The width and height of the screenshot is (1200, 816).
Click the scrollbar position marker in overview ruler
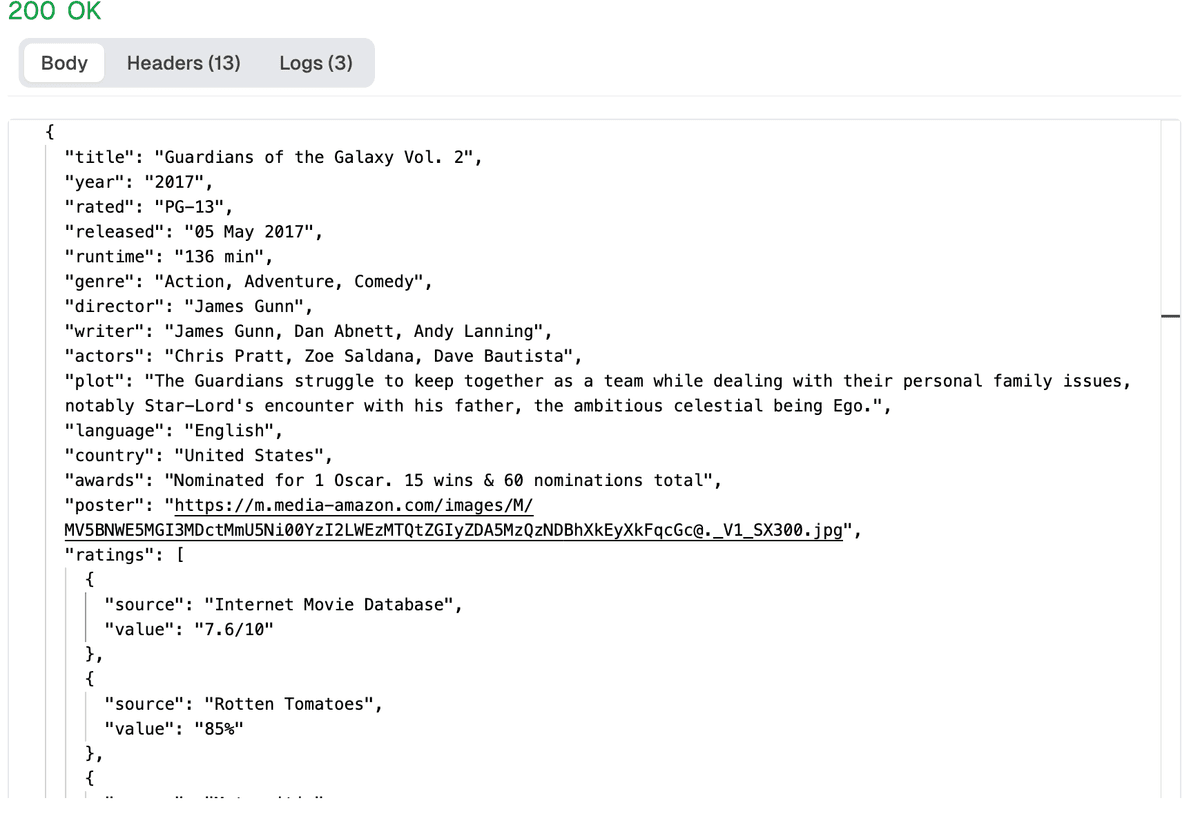[1169, 316]
